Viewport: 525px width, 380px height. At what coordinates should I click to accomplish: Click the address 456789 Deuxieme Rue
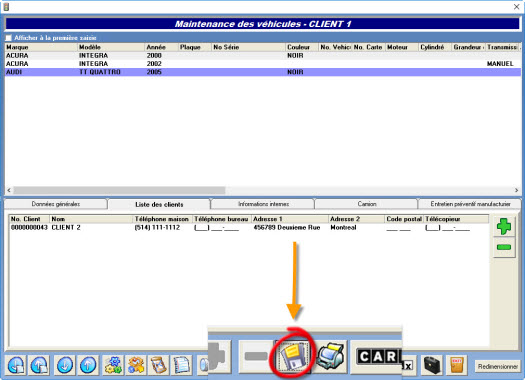click(x=287, y=227)
